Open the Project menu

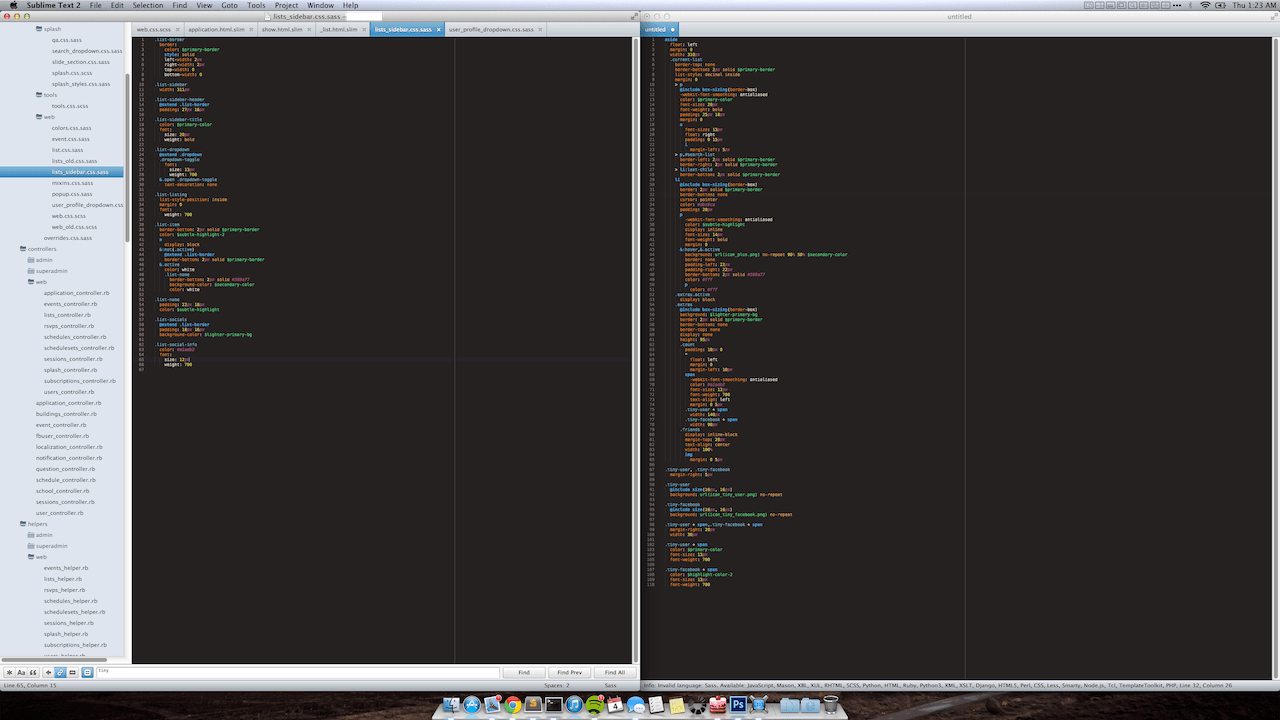pos(287,5)
